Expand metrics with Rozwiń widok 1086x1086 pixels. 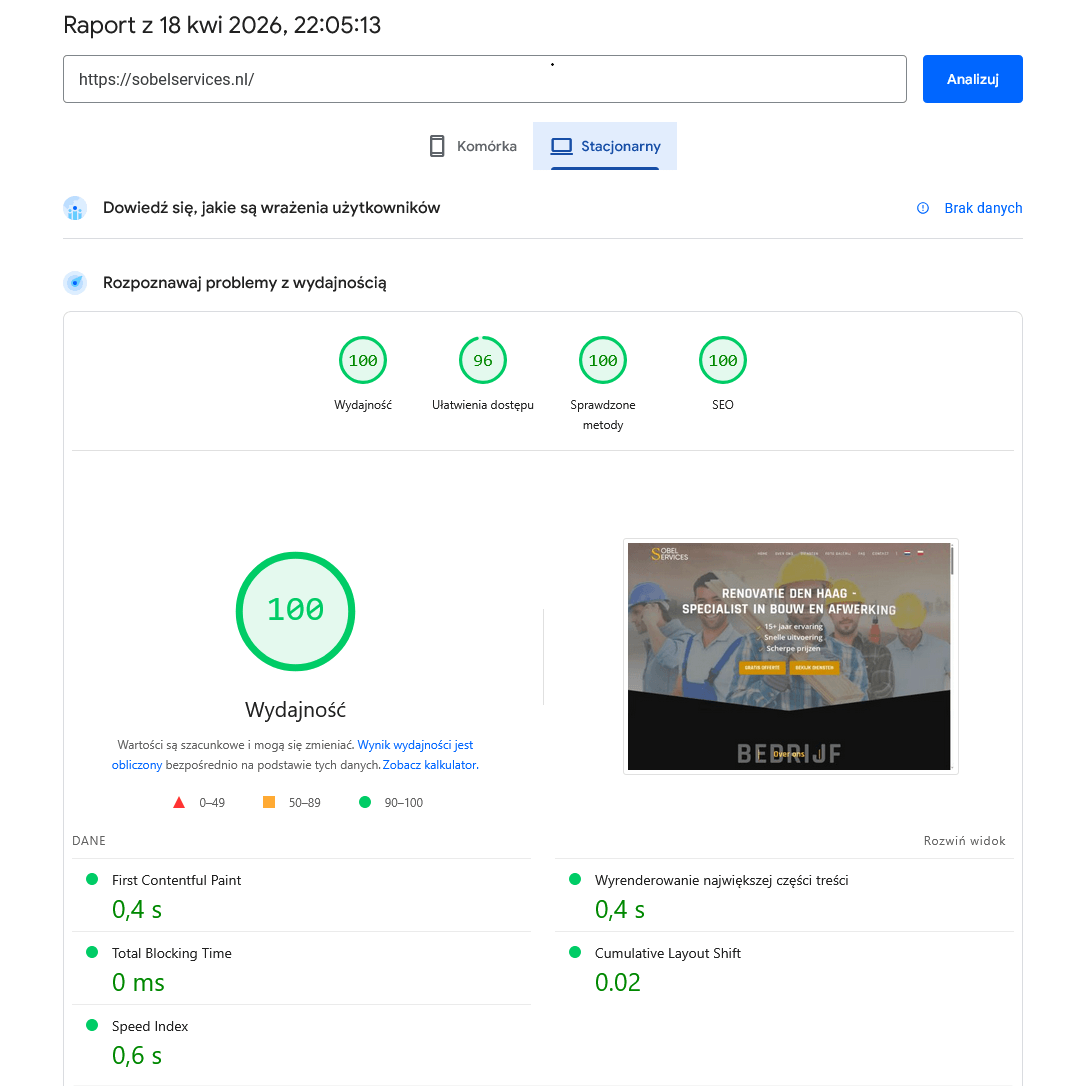[964, 841]
